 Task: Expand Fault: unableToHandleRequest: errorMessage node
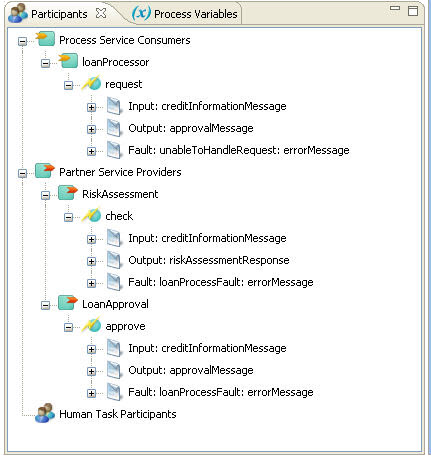pyautogui.click(x=91, y=151)
